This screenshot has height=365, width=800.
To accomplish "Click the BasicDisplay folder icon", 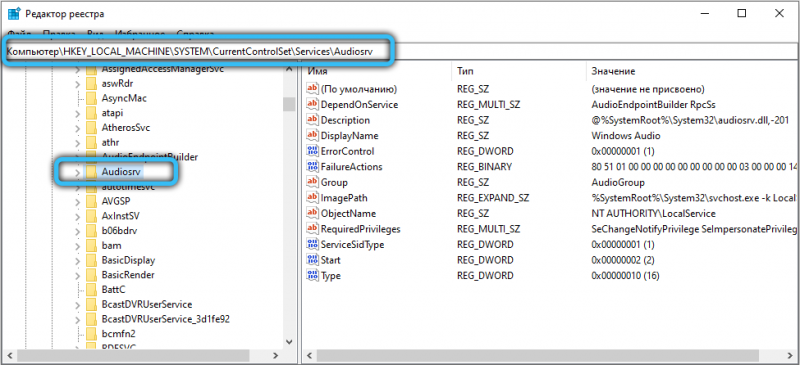I will click(91, 260).
